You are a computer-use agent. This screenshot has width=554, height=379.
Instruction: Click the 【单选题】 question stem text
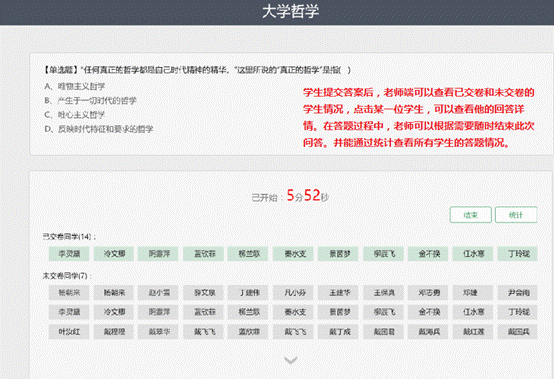[197, 70]
